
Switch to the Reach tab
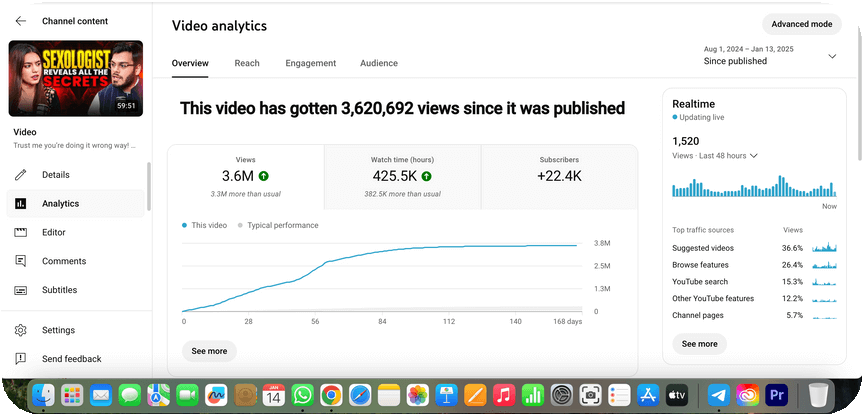[x=247, y=63]
